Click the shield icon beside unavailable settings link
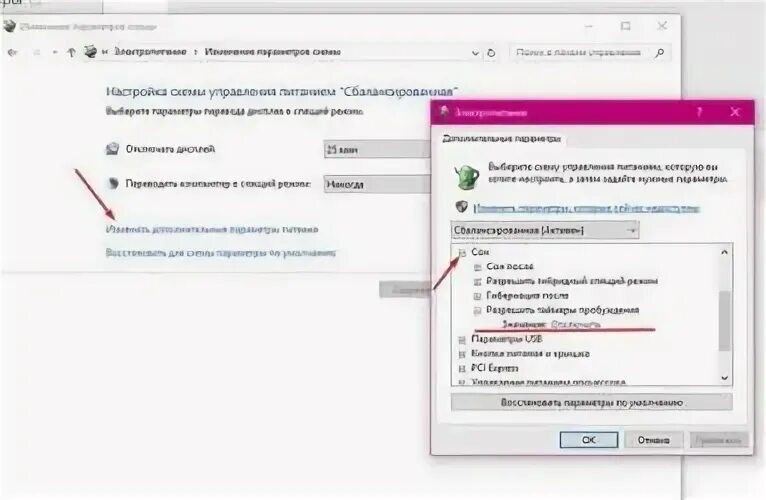The image size is (766, 500). (x=462, y=207)
